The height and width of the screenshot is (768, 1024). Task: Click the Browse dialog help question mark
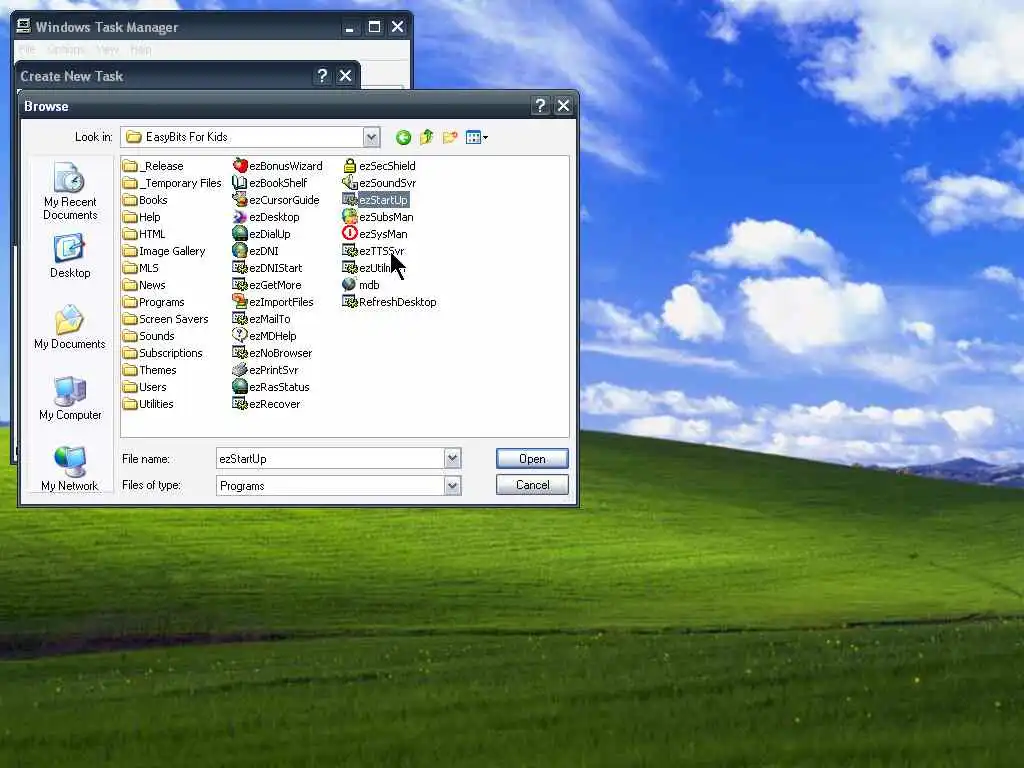click(x=540, y=106)
